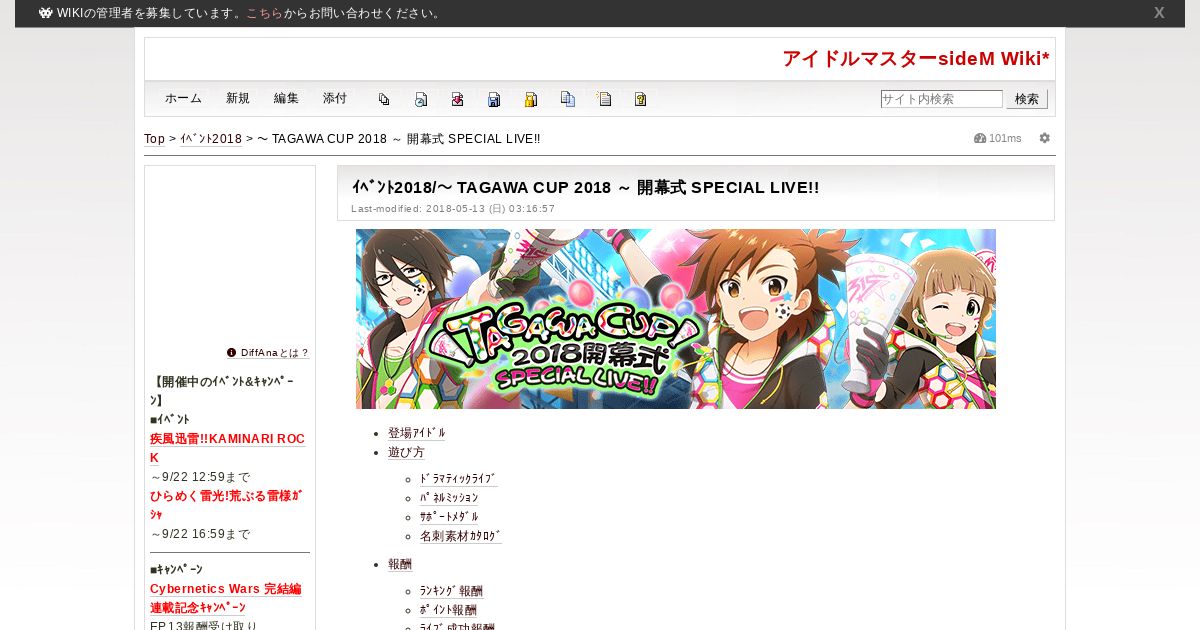Go to Top in the breadcrumb

[x=155, y=139]
